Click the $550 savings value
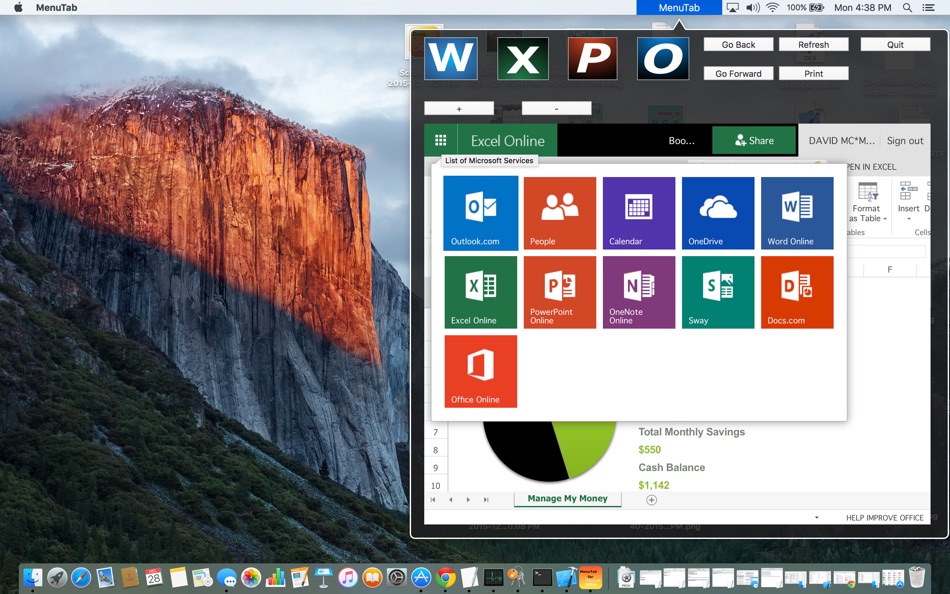Screen dimensions: 950x594 tap(649, 450)
